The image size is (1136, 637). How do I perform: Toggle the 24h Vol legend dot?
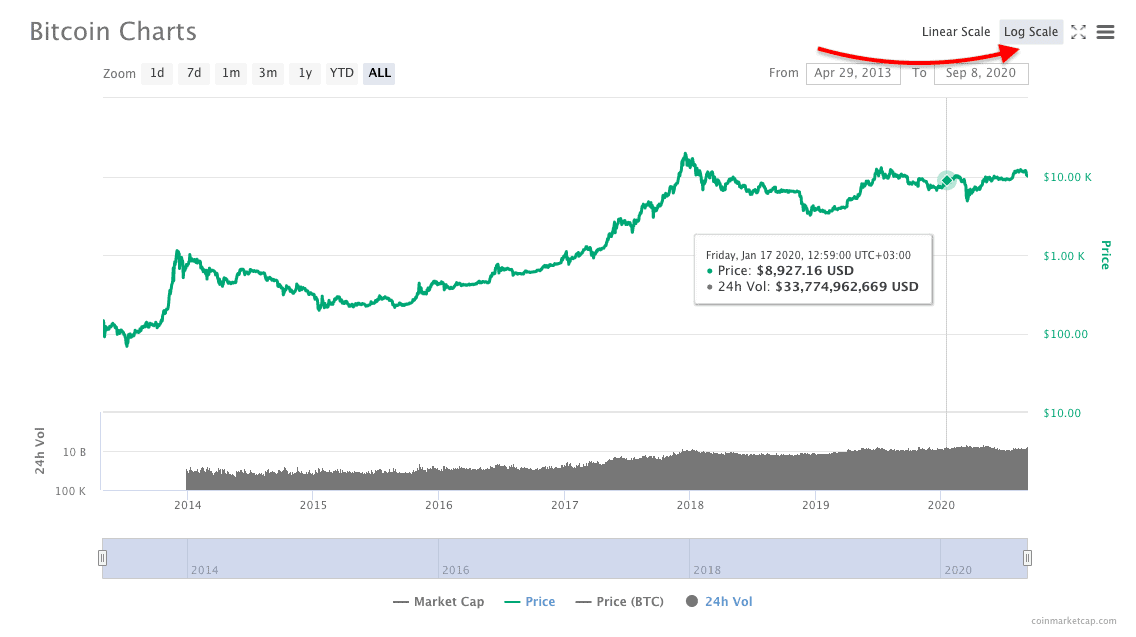[x=692, y=601]
